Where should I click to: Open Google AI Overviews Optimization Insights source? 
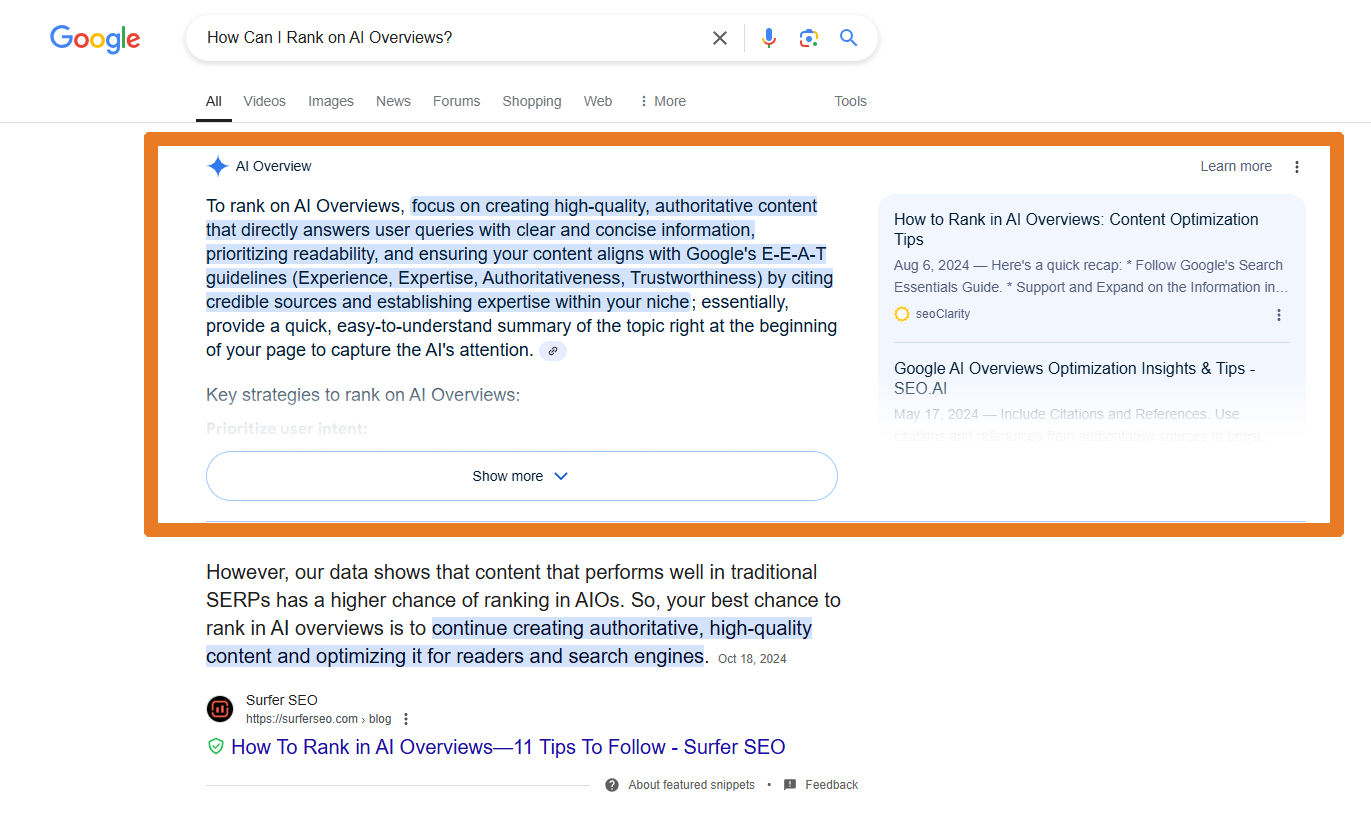(1075, 378)
